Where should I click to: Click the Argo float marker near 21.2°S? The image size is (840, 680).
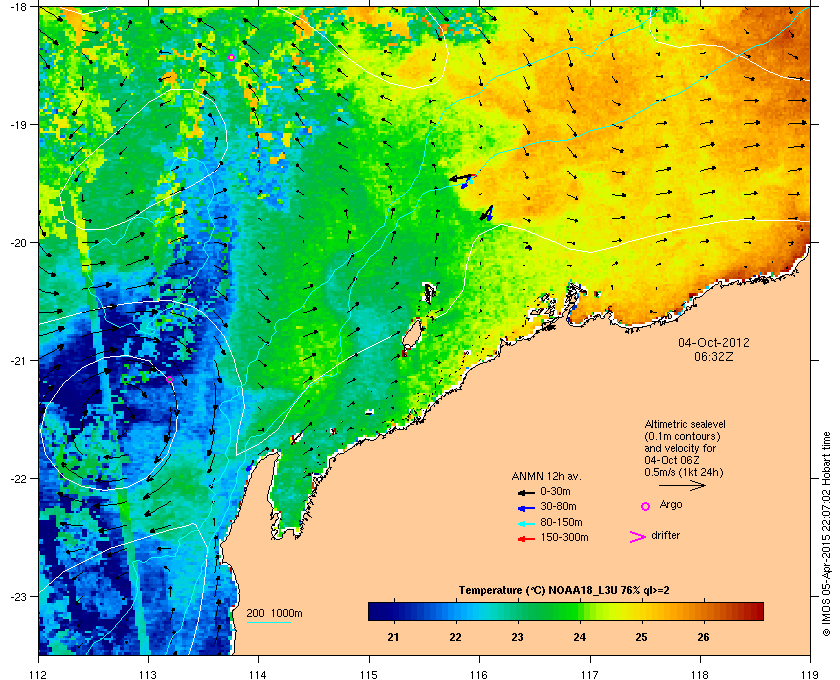[169, 379]
